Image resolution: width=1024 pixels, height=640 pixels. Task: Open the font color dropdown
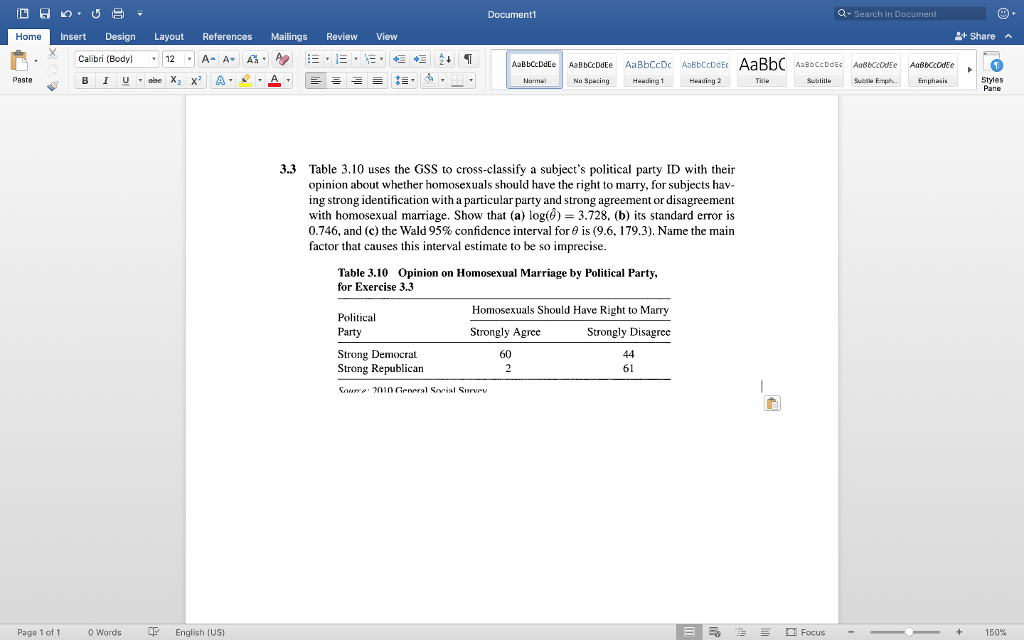pyautogui.click(x=286, y=80)
